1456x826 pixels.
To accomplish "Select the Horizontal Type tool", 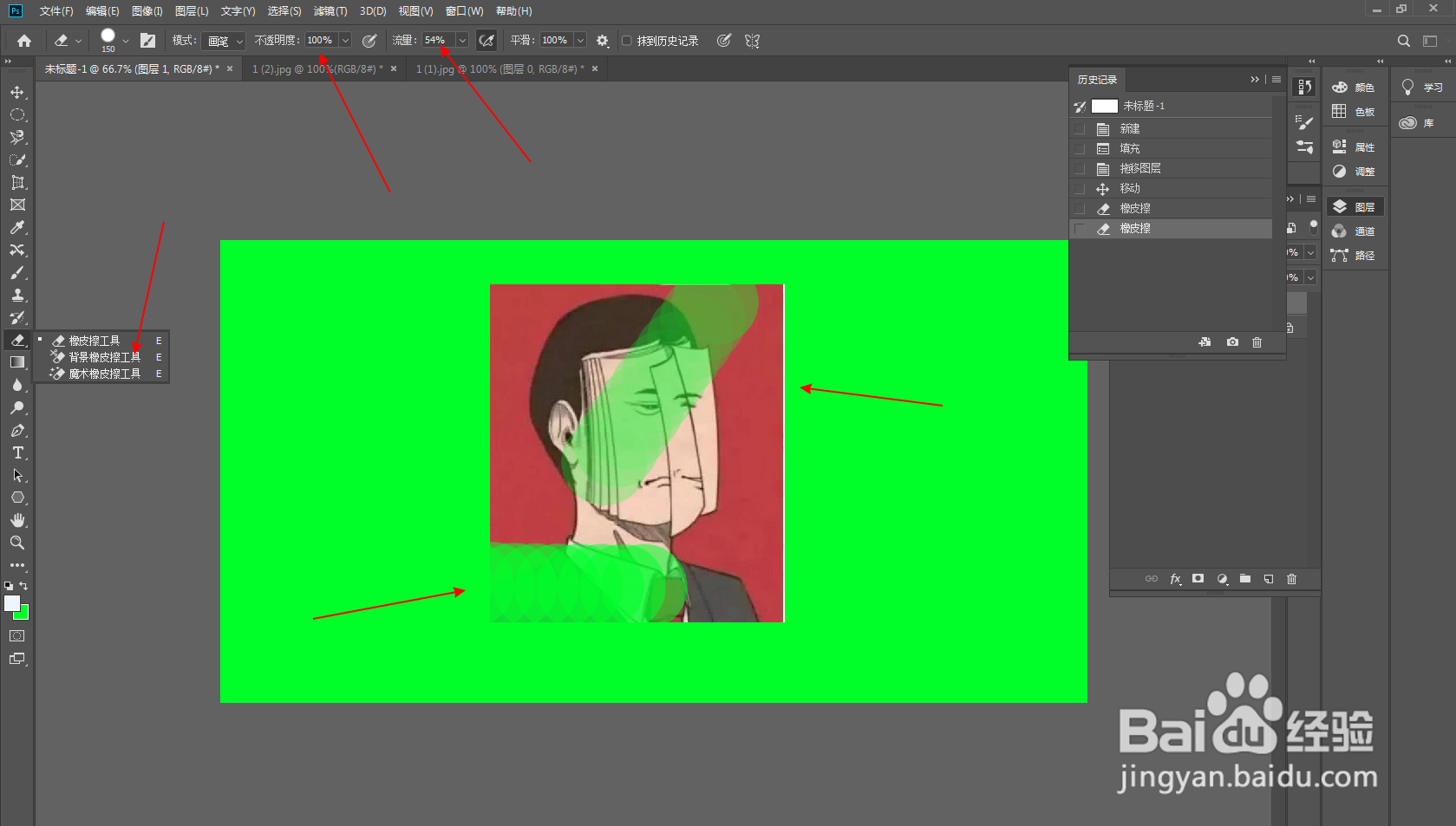I will [x=17, y=452].
